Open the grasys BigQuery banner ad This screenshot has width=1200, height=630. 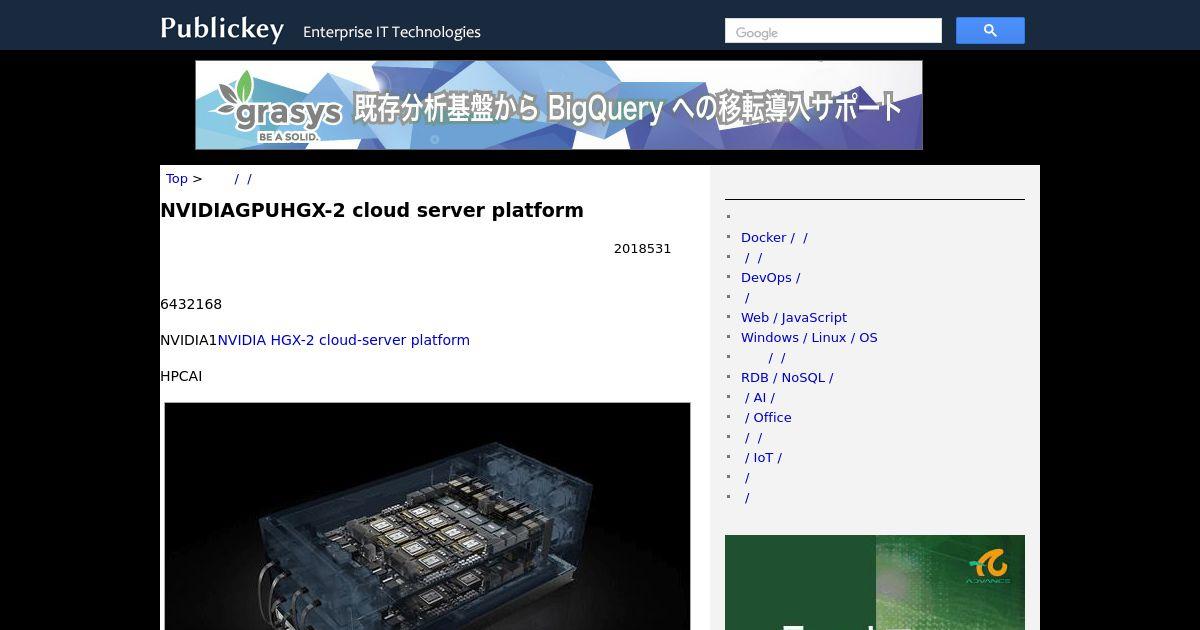(559, 105)
